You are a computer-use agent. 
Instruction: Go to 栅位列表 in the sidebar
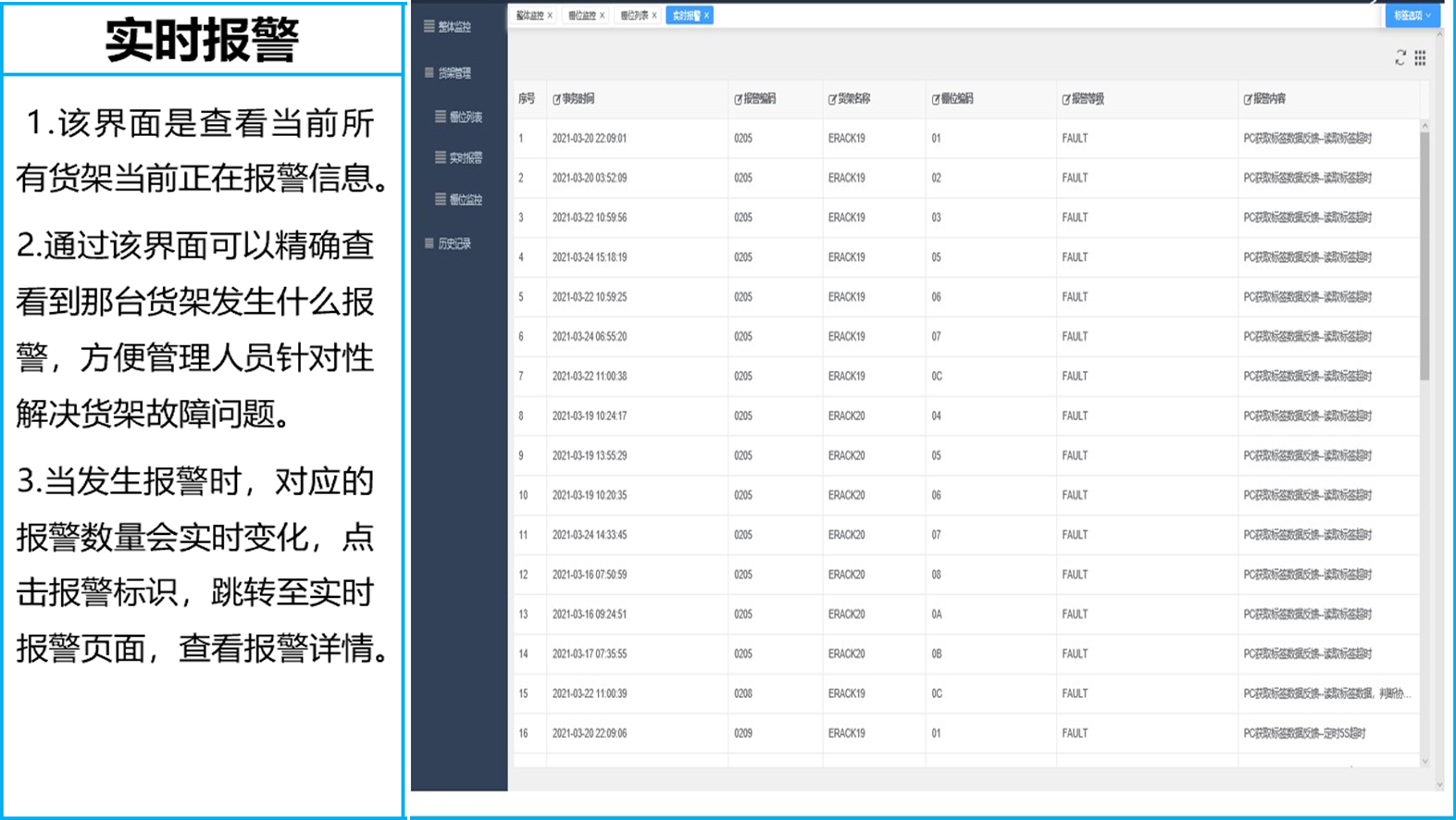pos(465,117)
